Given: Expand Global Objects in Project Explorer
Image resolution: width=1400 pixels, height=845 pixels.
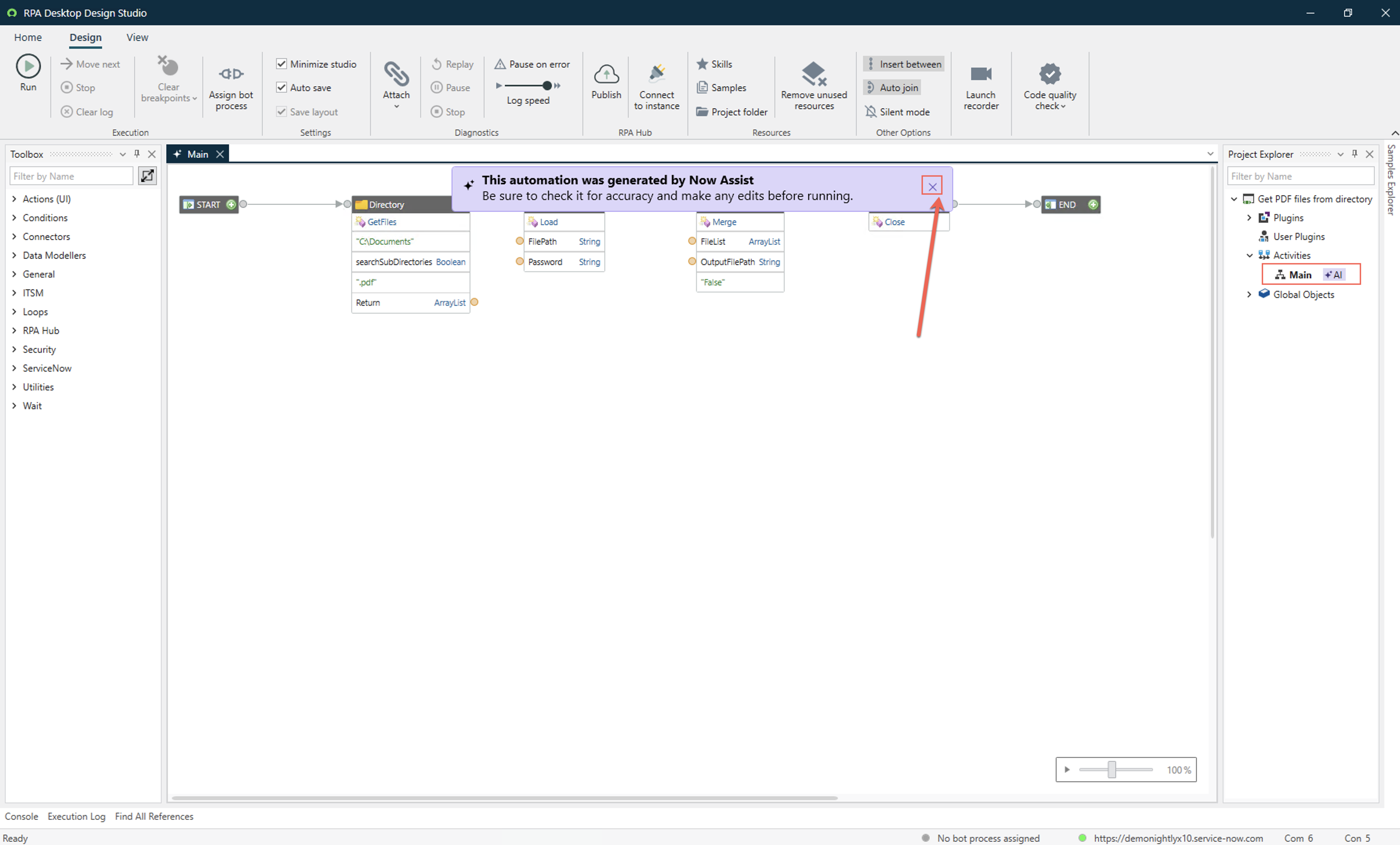Looking at the screenshot, I should click(x=1249, y=294).
